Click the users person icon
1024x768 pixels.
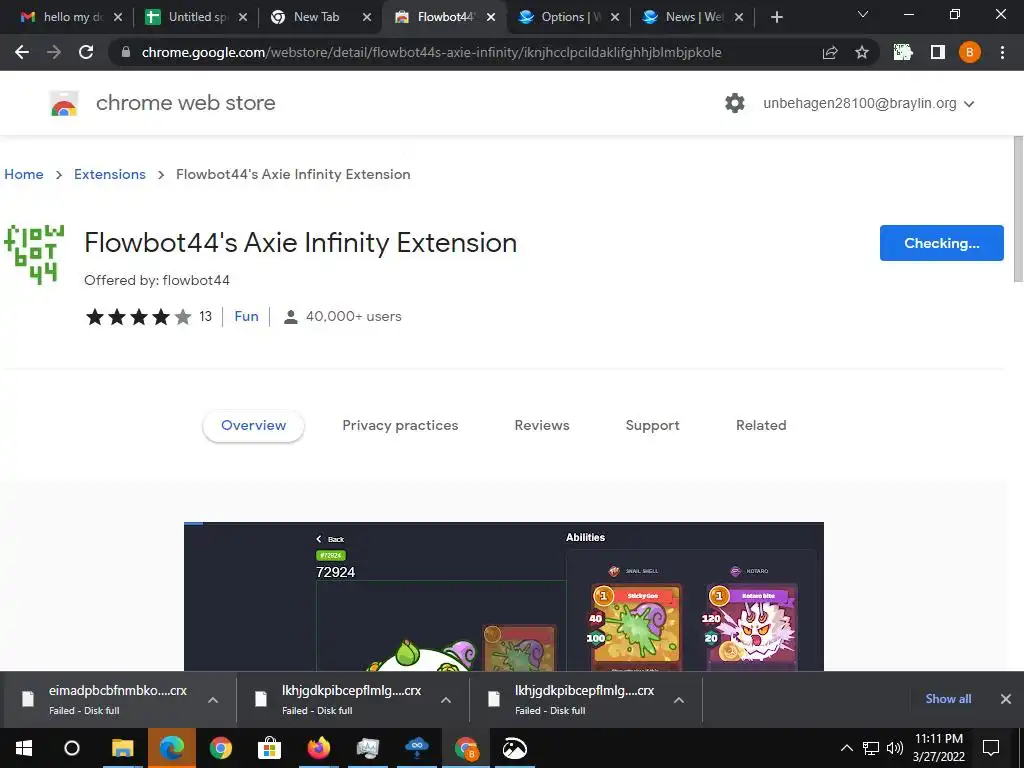pos(291,317)
